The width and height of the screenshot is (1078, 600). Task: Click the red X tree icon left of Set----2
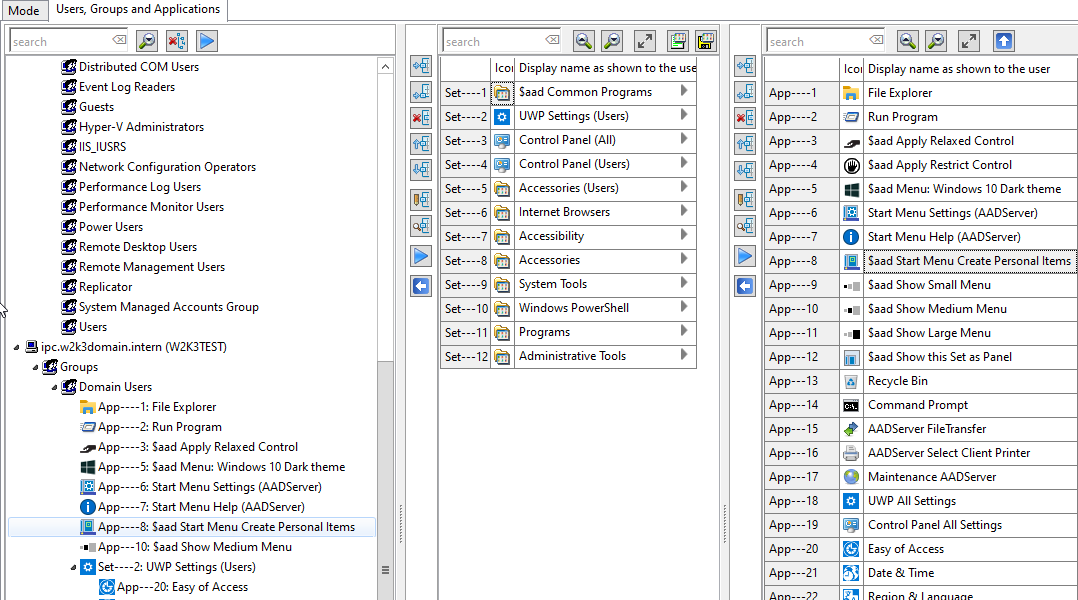click(421, 118)
